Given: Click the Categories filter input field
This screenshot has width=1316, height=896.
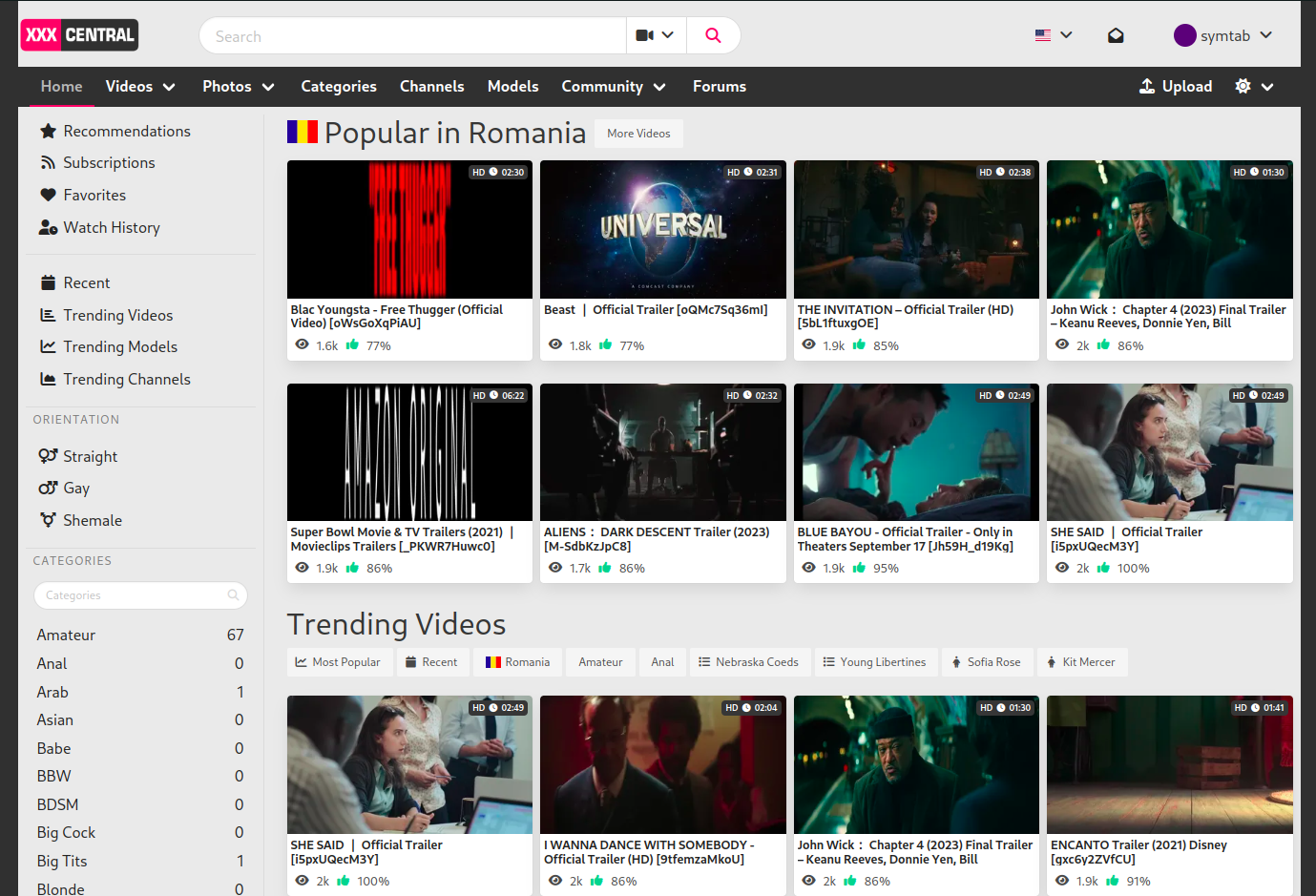Looking at the screenshot, I should [x=140, y=595].
